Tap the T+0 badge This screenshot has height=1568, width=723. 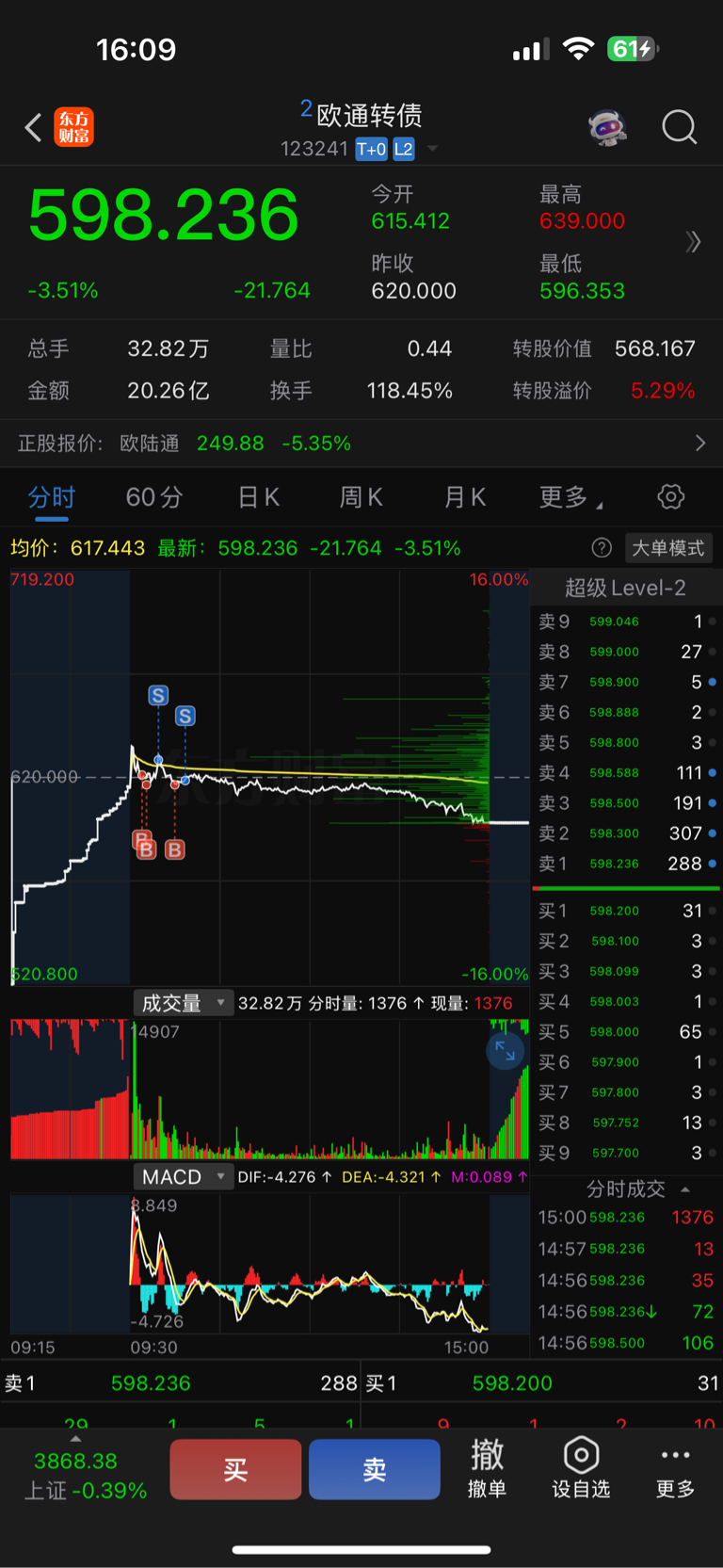pos(371,149)
